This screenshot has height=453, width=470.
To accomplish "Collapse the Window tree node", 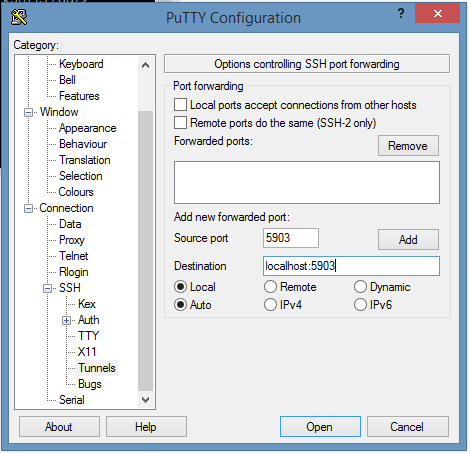I will 28,112.
